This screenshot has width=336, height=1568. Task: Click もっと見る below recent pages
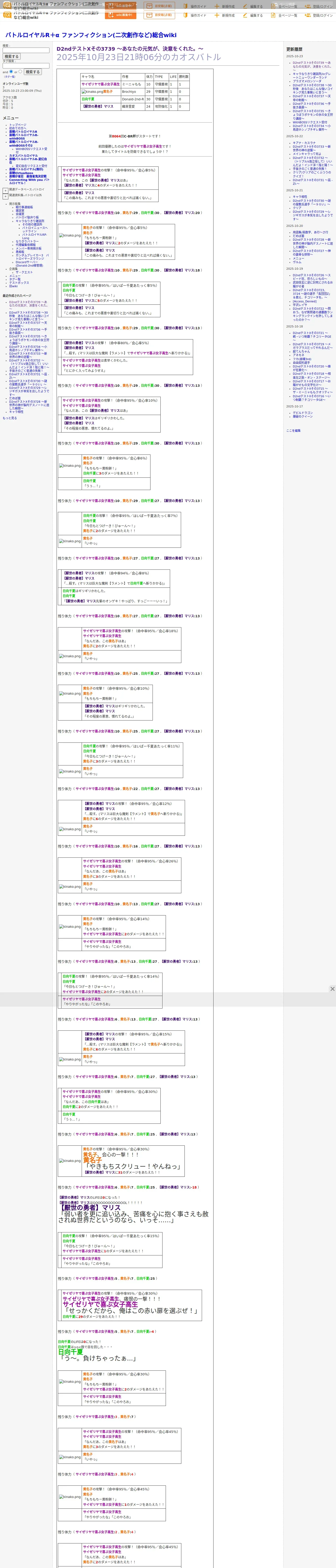pos(10,418)
